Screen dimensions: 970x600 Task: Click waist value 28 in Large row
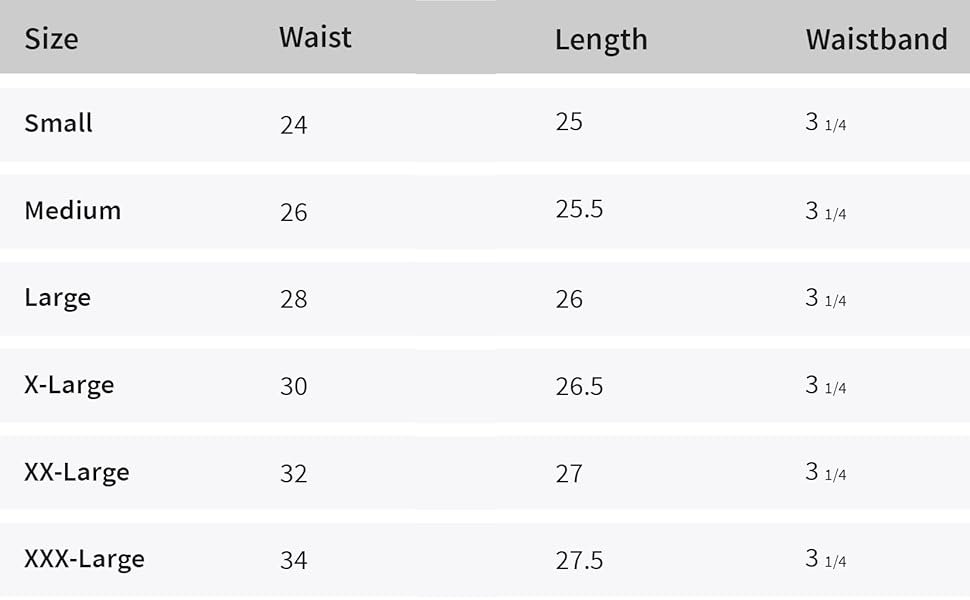[294, 299]
